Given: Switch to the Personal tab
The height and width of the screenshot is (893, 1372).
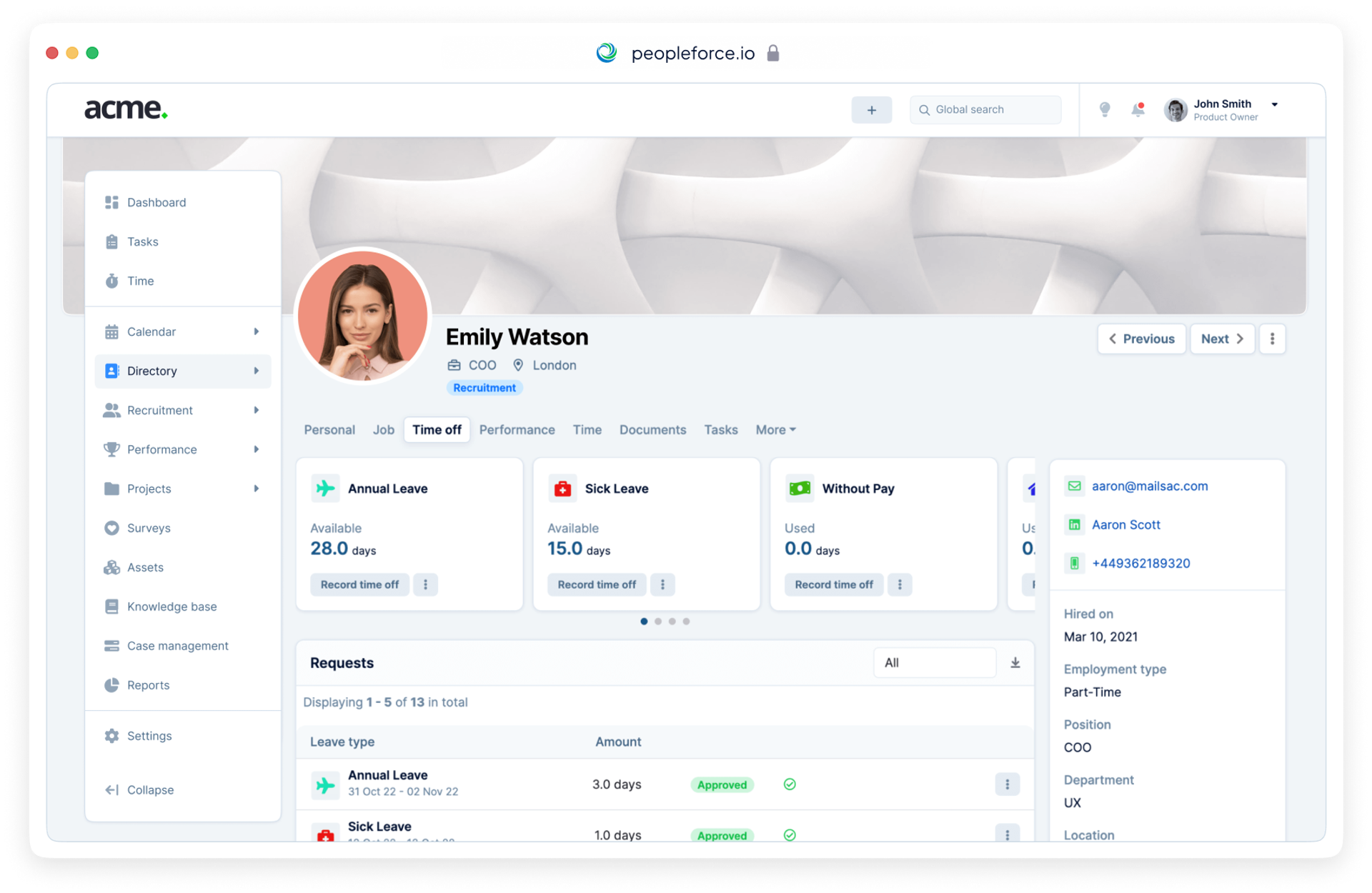Looking at the screenshot, I should [x=329, y=429].
